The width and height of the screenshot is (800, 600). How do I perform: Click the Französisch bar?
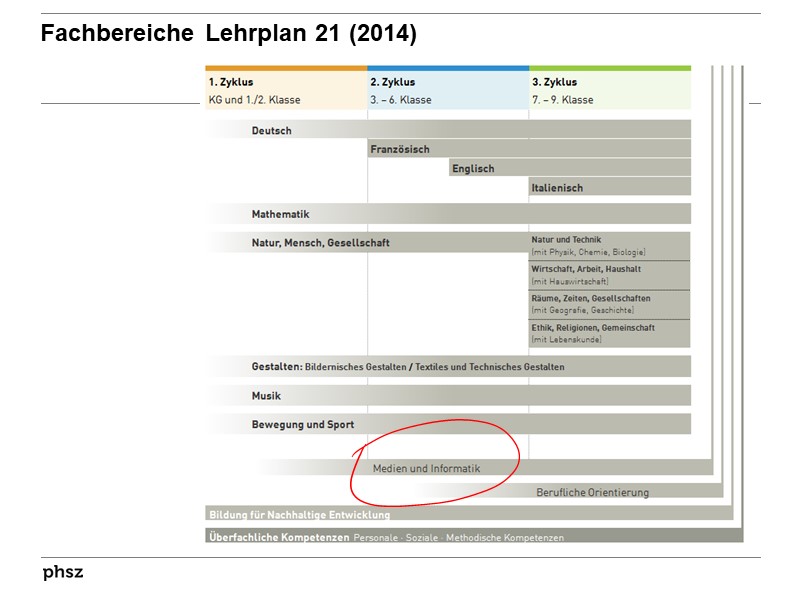pos(400,148)
